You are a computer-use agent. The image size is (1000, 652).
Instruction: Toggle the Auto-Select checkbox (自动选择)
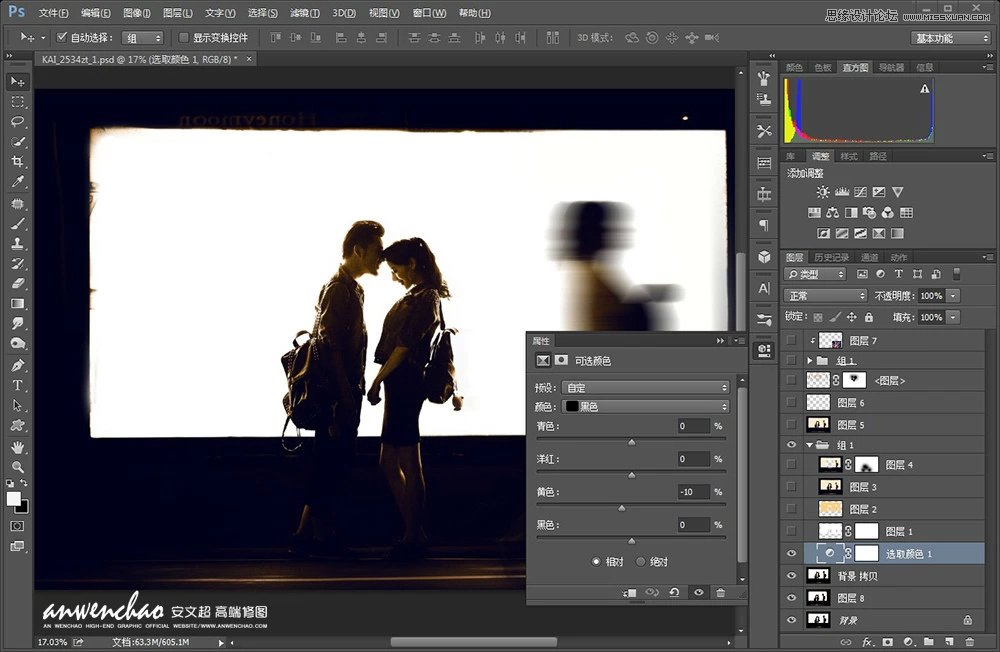[62, 38]
